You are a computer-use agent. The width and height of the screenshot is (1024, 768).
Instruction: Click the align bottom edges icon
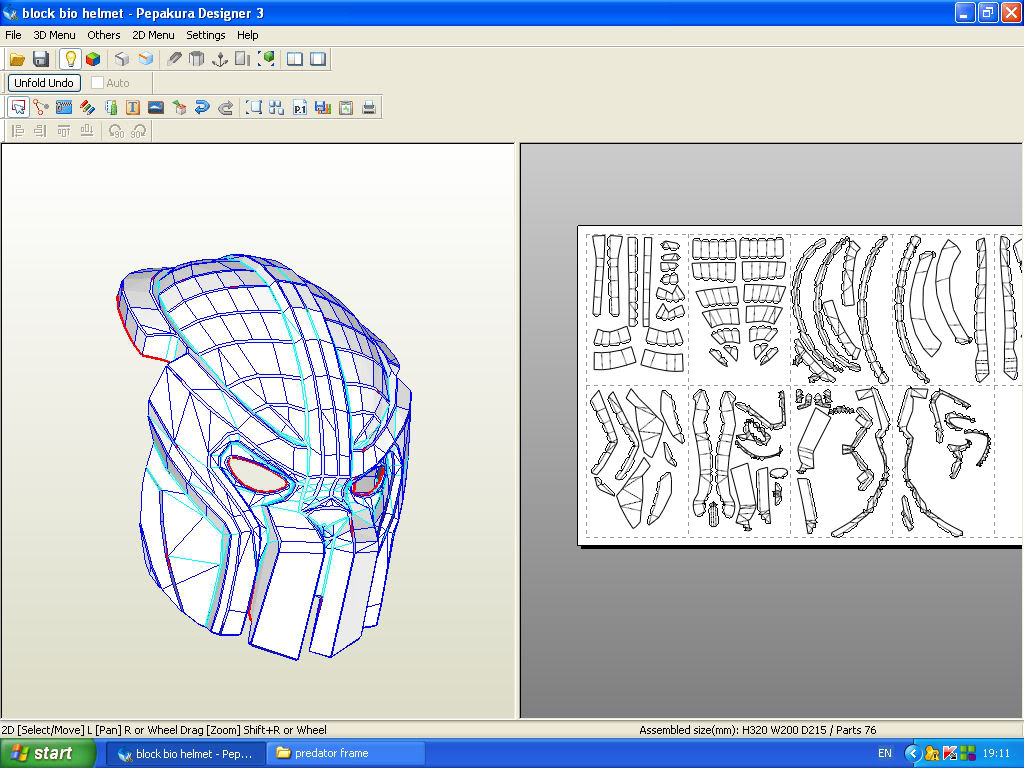click(x=86, y=131)
